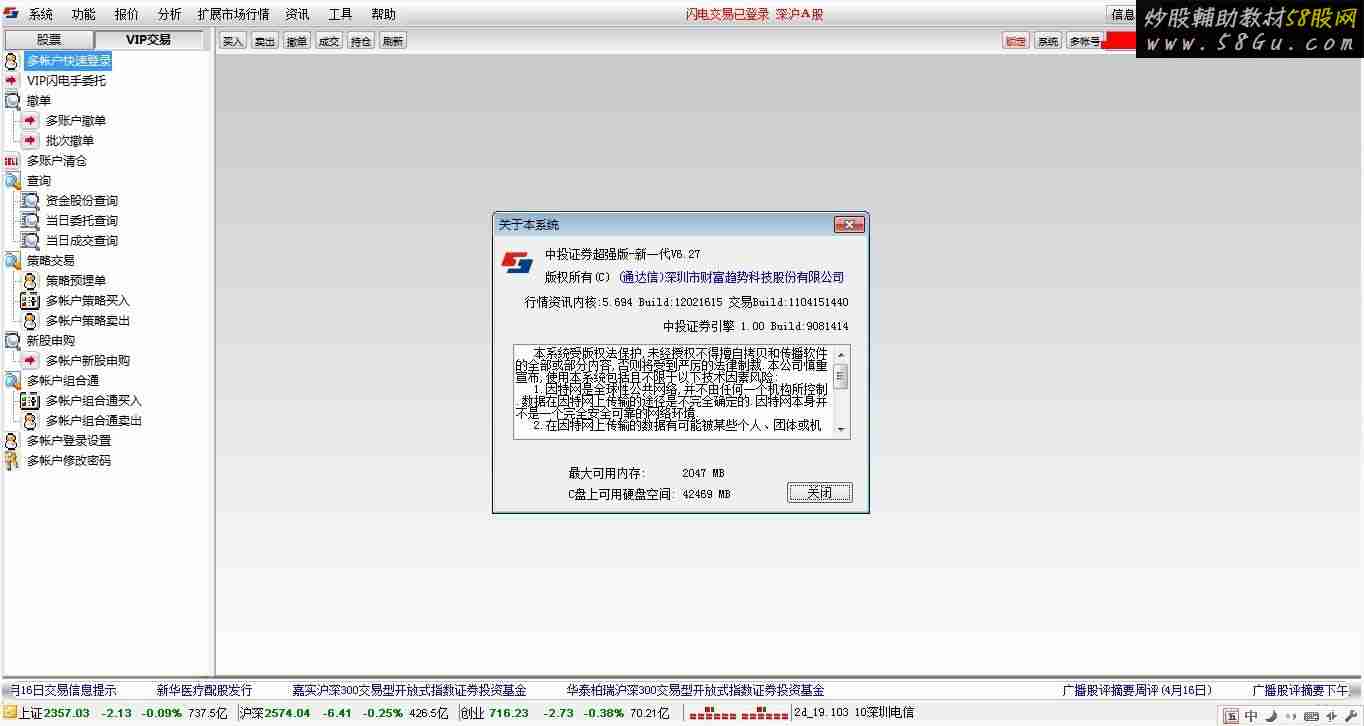Click the 买入 toolbar button
1364x726 pixels.
233,41
